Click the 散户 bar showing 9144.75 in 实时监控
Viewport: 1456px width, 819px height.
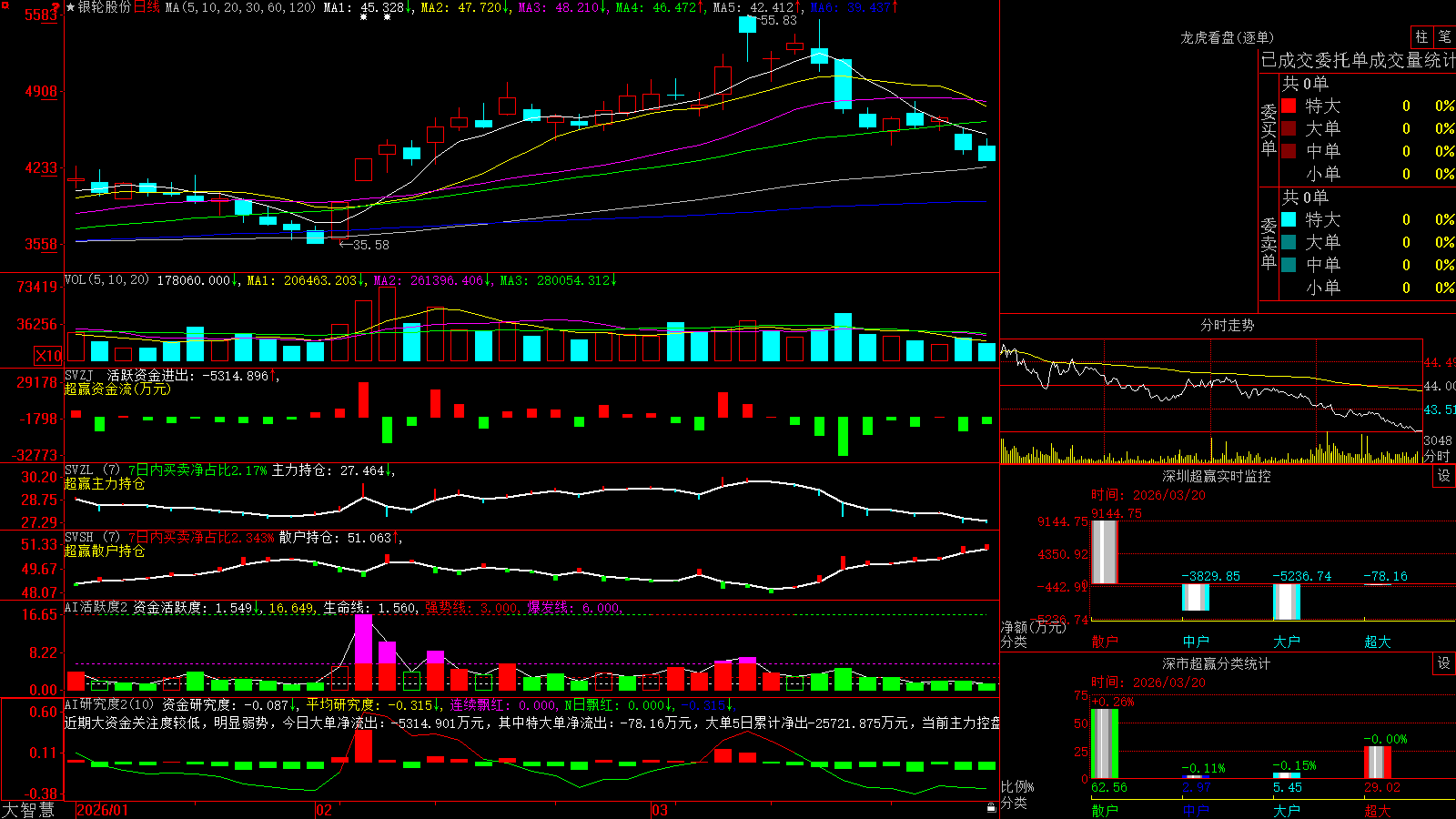point(1105,552)
